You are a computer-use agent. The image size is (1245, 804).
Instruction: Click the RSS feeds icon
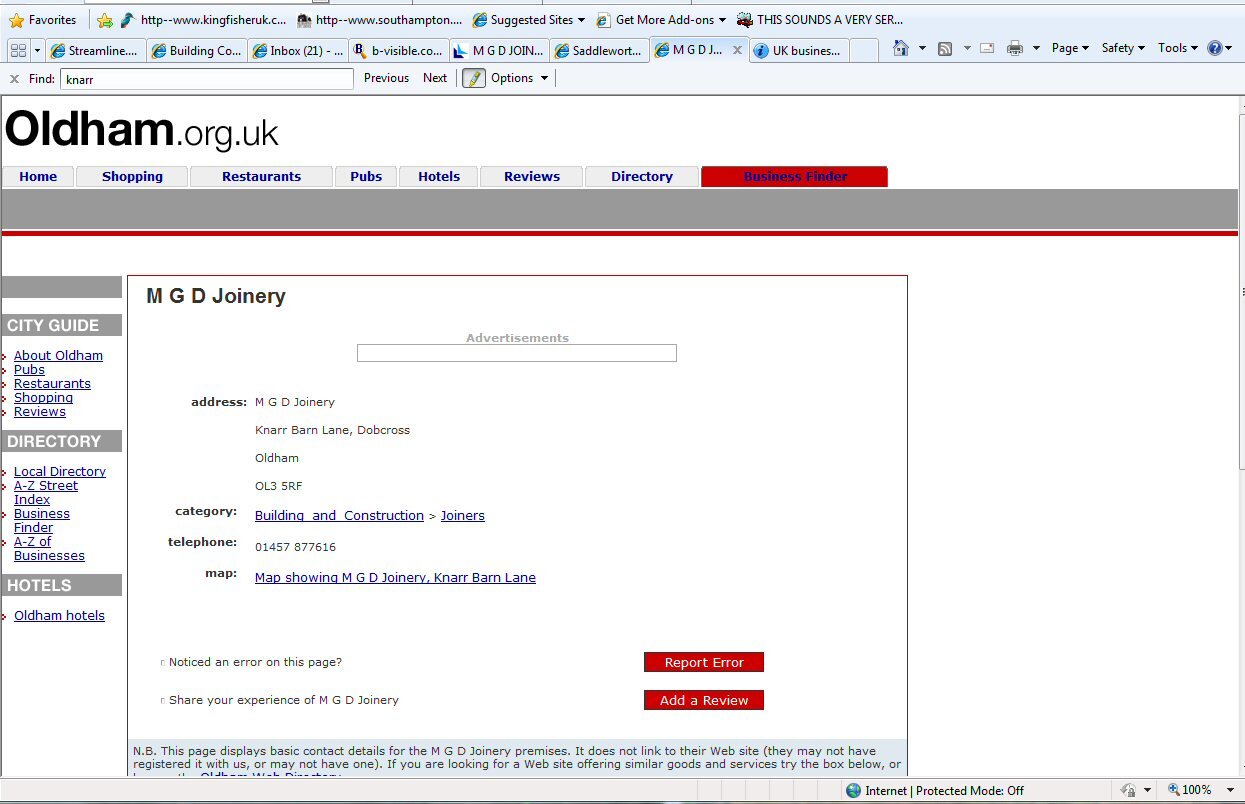(945, 48)
